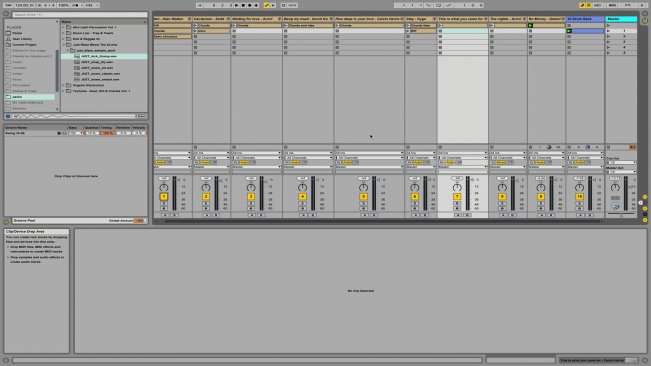Viewport: 651px width, 366px height.
Task: Launch the playing clip in No Money track
Action: point(530,25)
